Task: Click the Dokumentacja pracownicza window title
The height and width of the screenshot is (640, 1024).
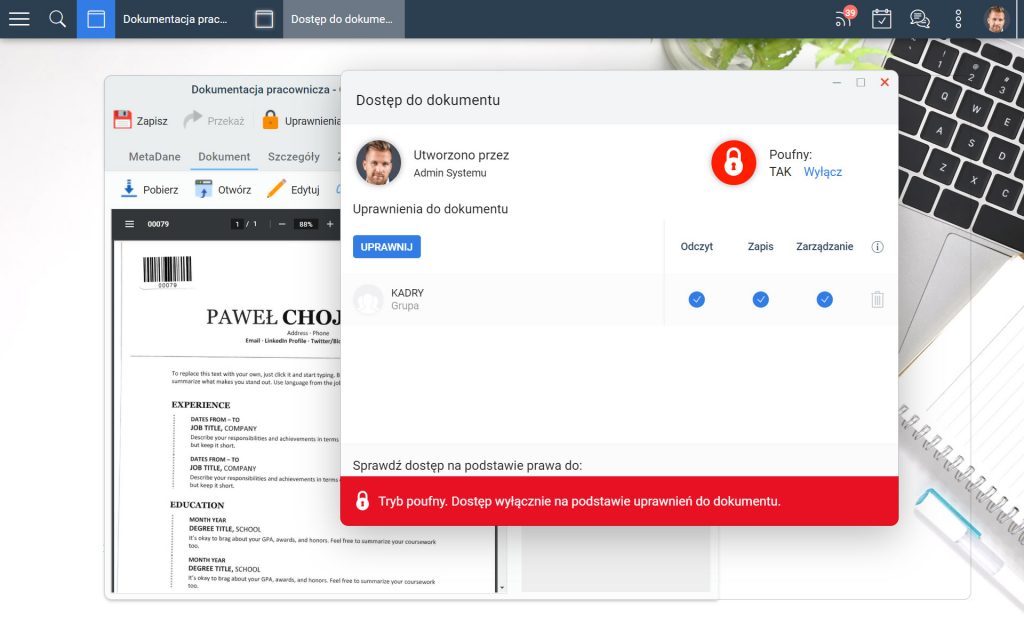Action: click(264, 89)
